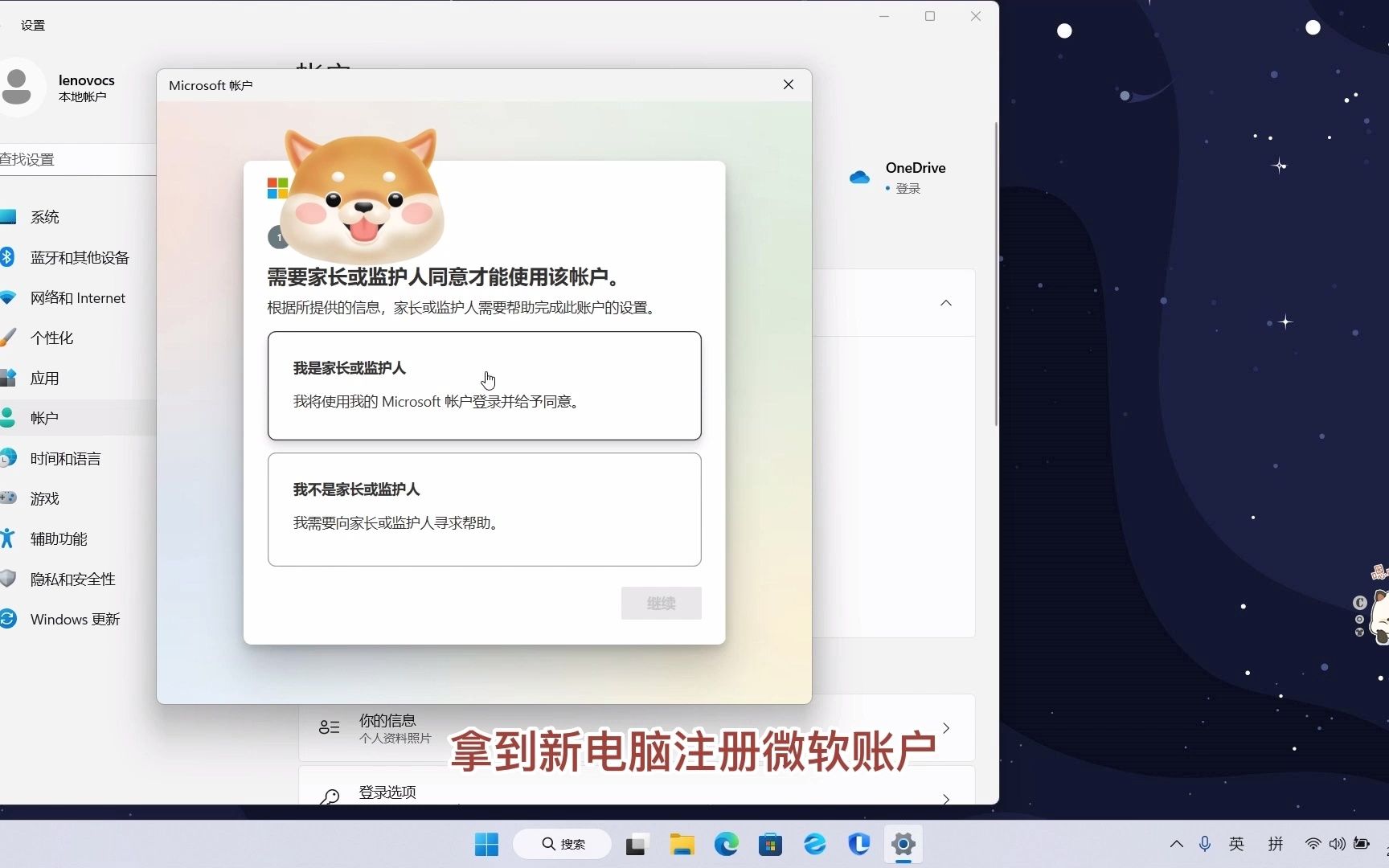Click the 继续 button
The image size is (1389, 868).
tap(661, 603)
